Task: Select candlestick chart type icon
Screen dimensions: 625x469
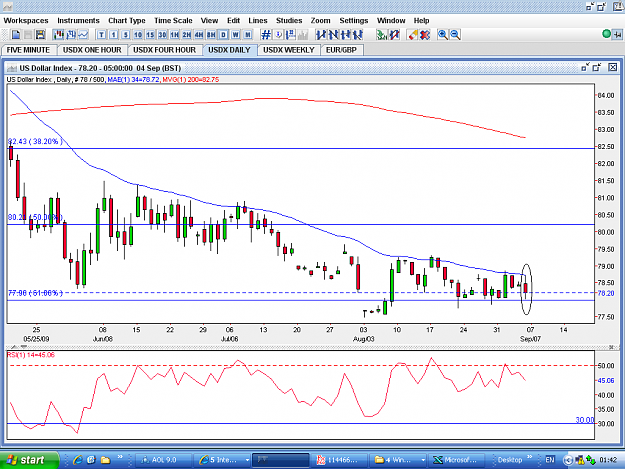Action: point(59,35)
